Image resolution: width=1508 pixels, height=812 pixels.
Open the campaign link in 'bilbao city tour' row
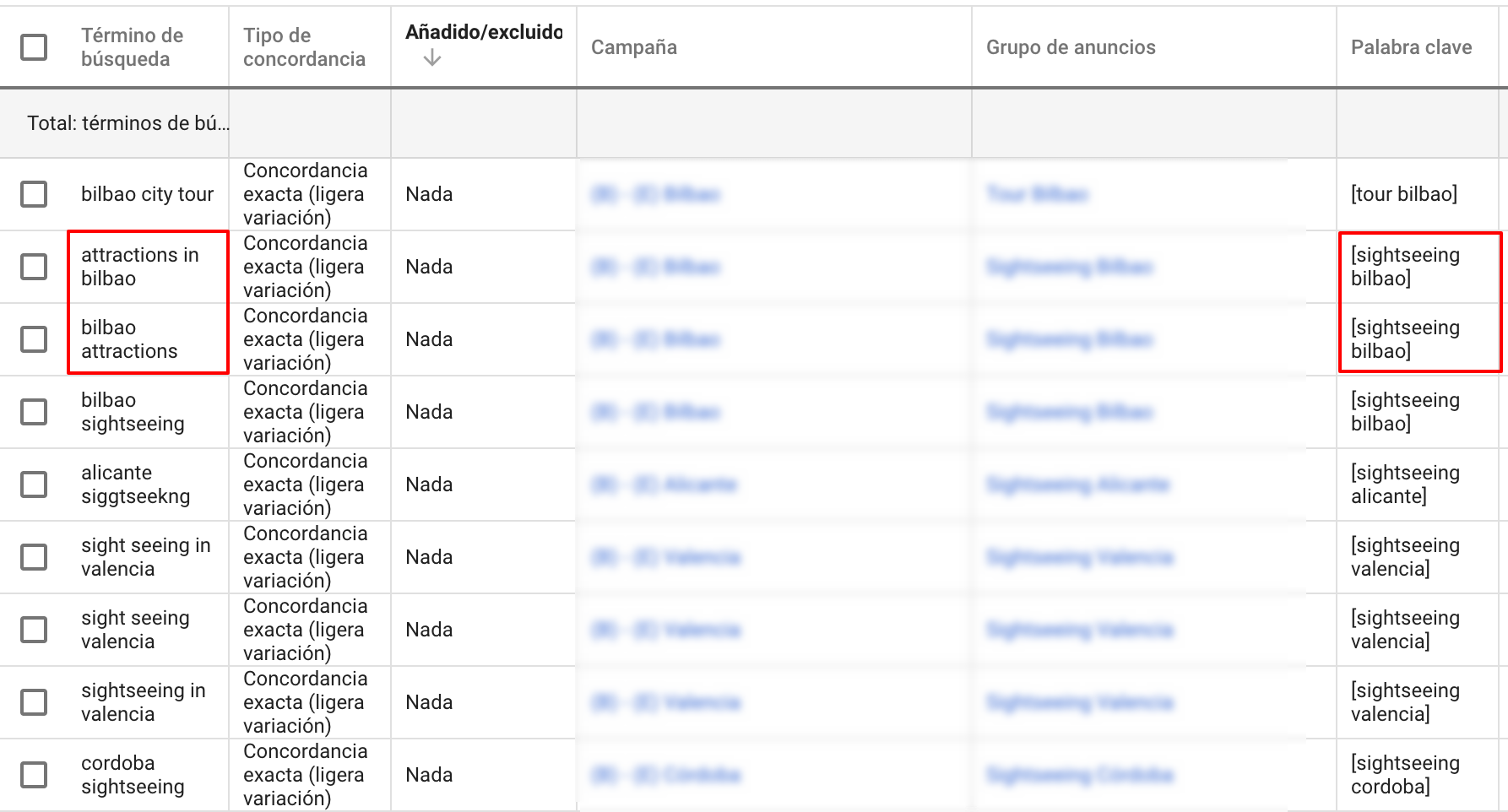(655, 194)
